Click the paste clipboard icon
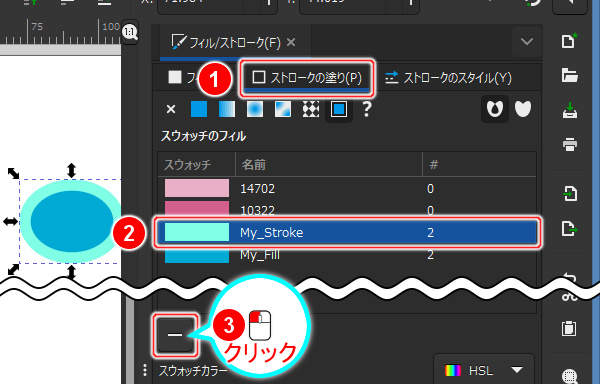 (x=569, y=328)
